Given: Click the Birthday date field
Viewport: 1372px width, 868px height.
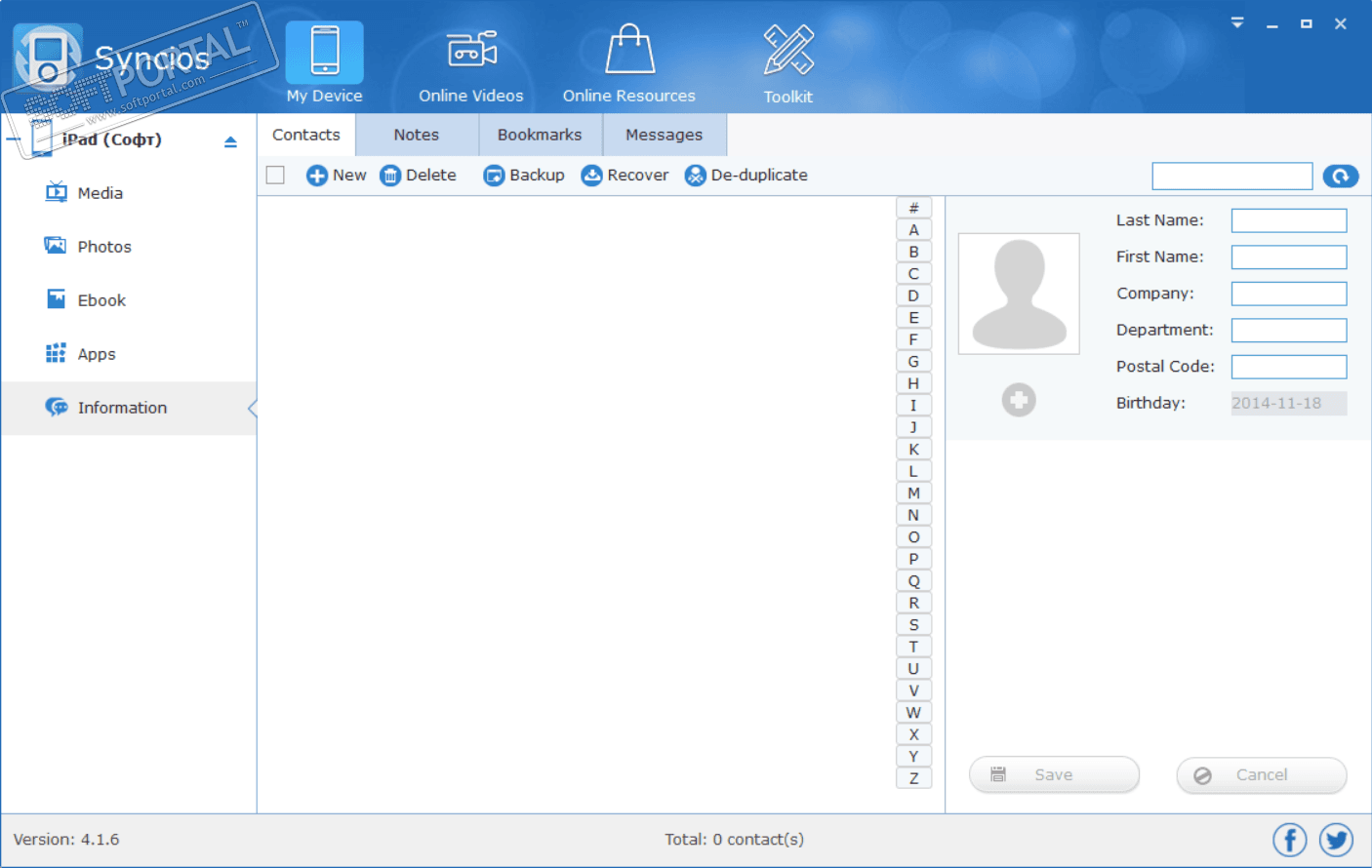Looking at the screenshot, I should [1289, 404].
